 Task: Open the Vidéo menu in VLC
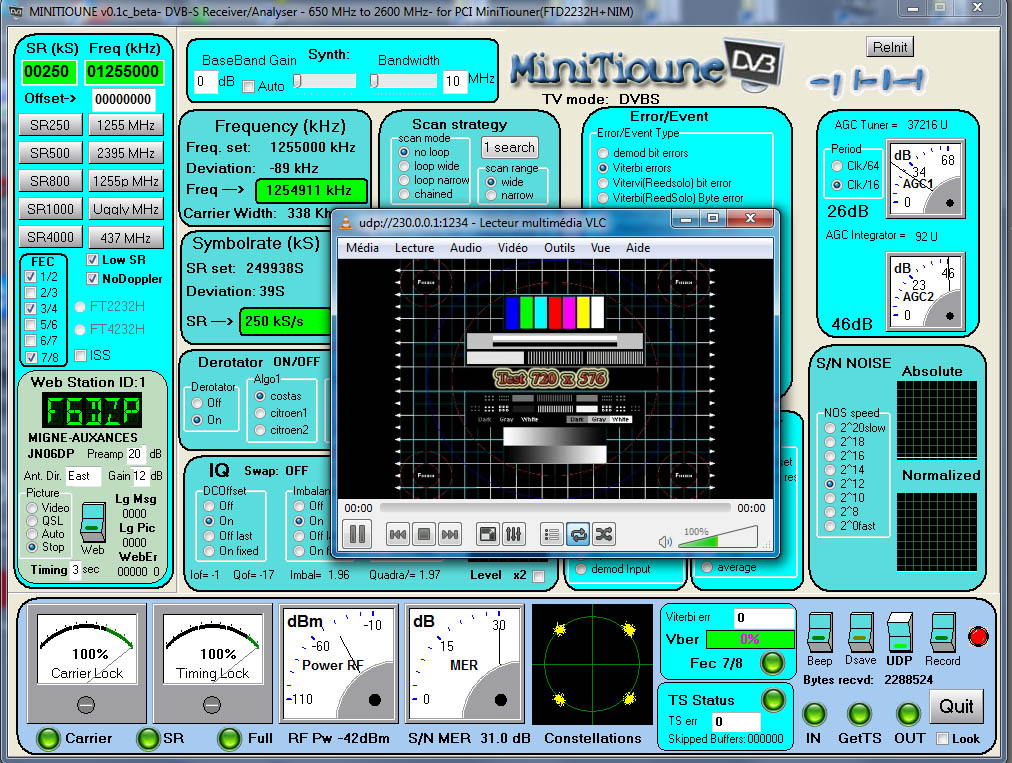[x=512, y=248]
